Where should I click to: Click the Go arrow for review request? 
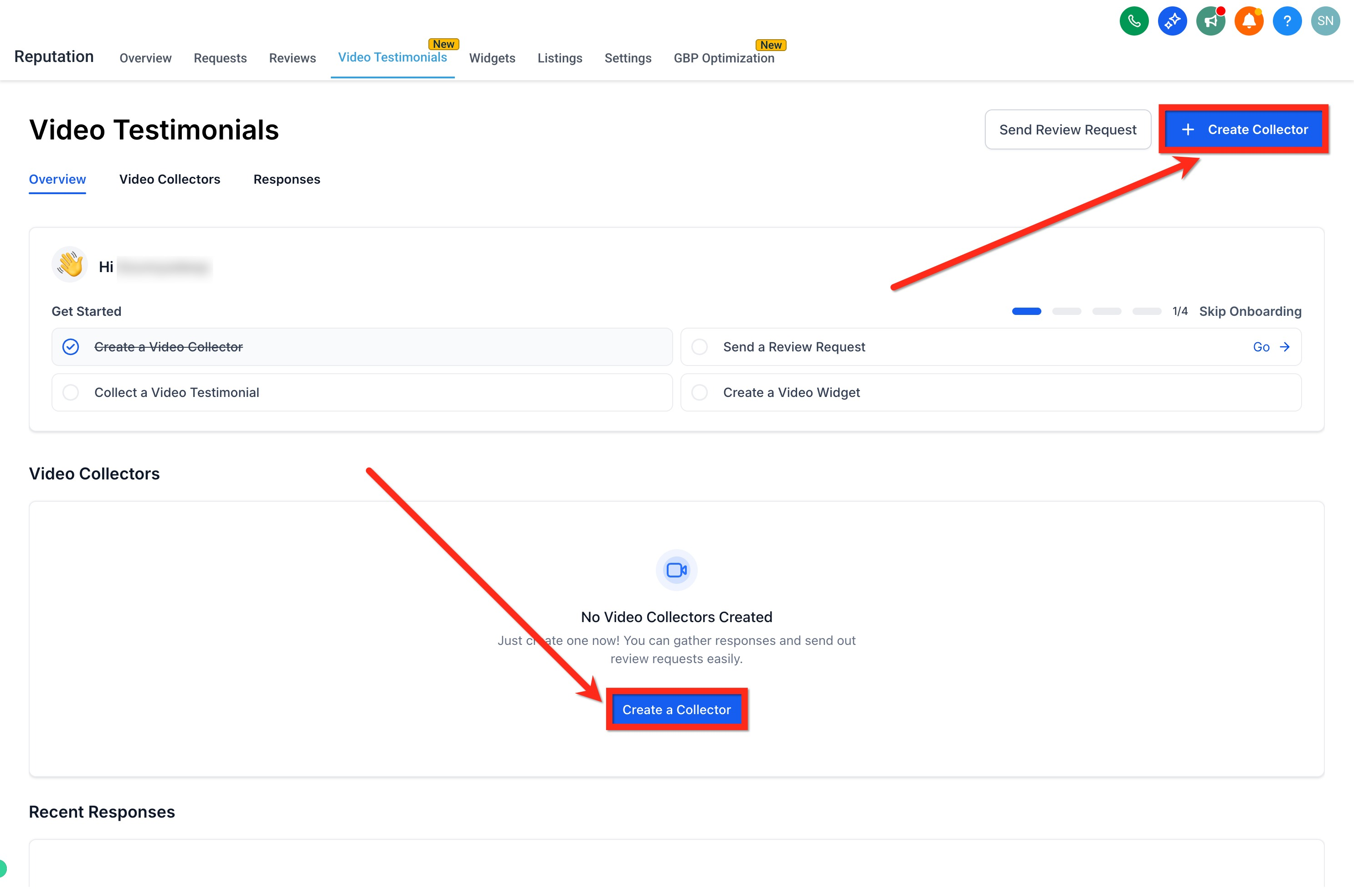pyautogui.click(x=1271, y=347)
